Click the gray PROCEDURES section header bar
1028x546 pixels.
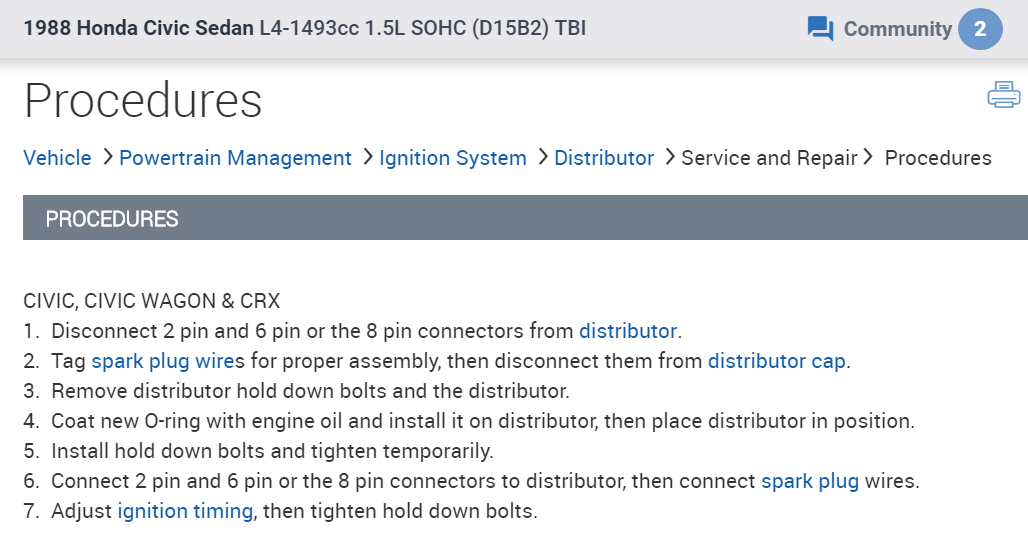tap(525, 219)
